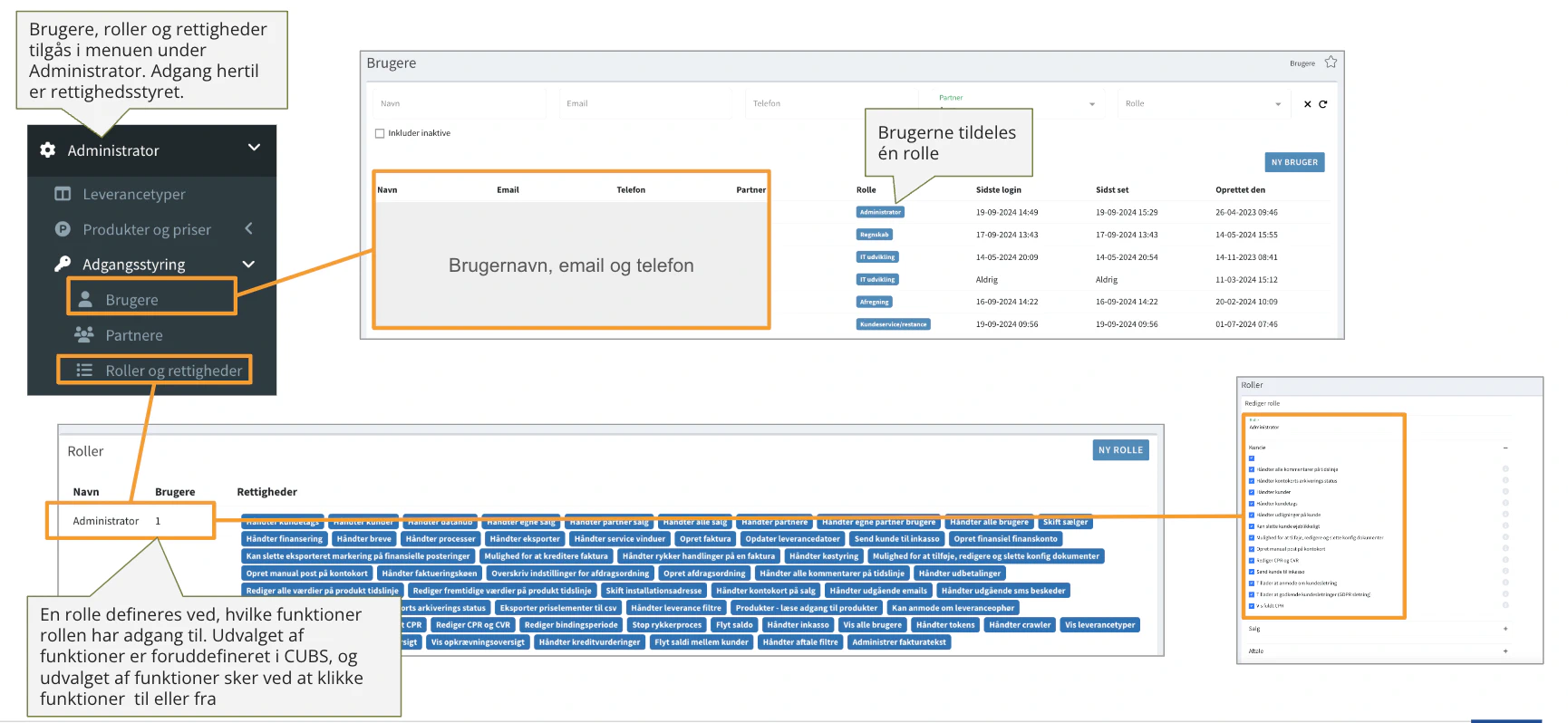Click the list icon for Roller og rettigheder

(84, 371)
